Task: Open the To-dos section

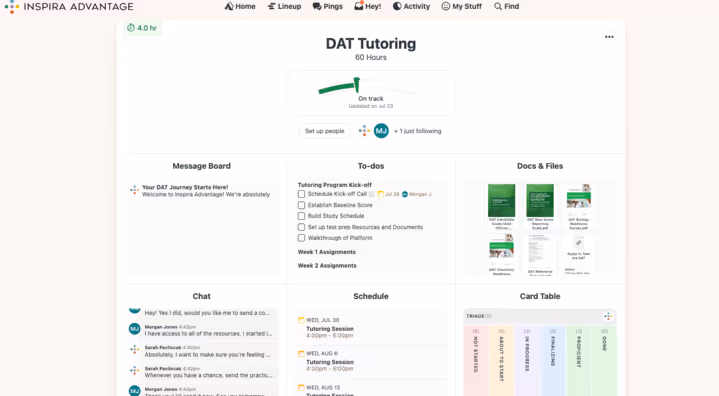Action: 371,166
